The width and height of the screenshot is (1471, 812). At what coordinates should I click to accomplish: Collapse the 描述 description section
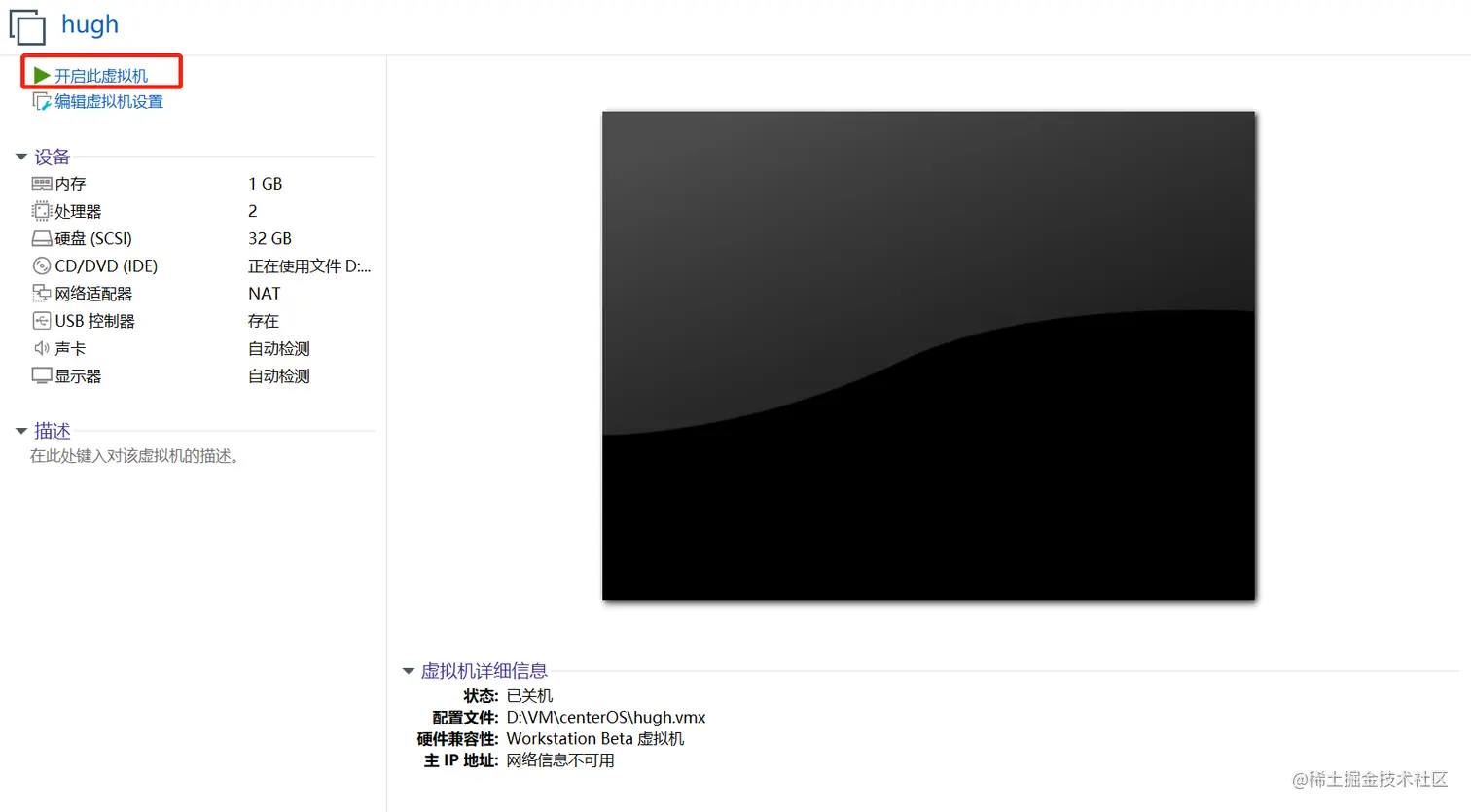pyautogui.click(x=21, y=431)
